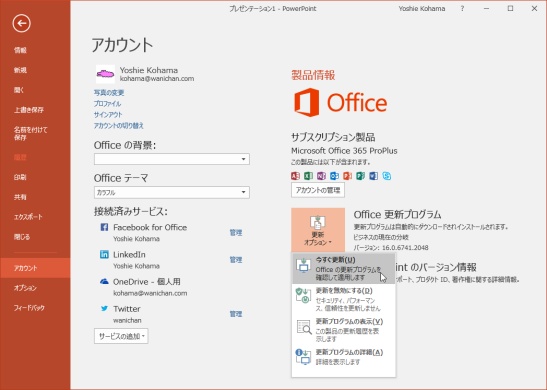The height and width of the screenshot is (390, 547).
Task: Click the Facebook for Office service name
Action: 150,227
